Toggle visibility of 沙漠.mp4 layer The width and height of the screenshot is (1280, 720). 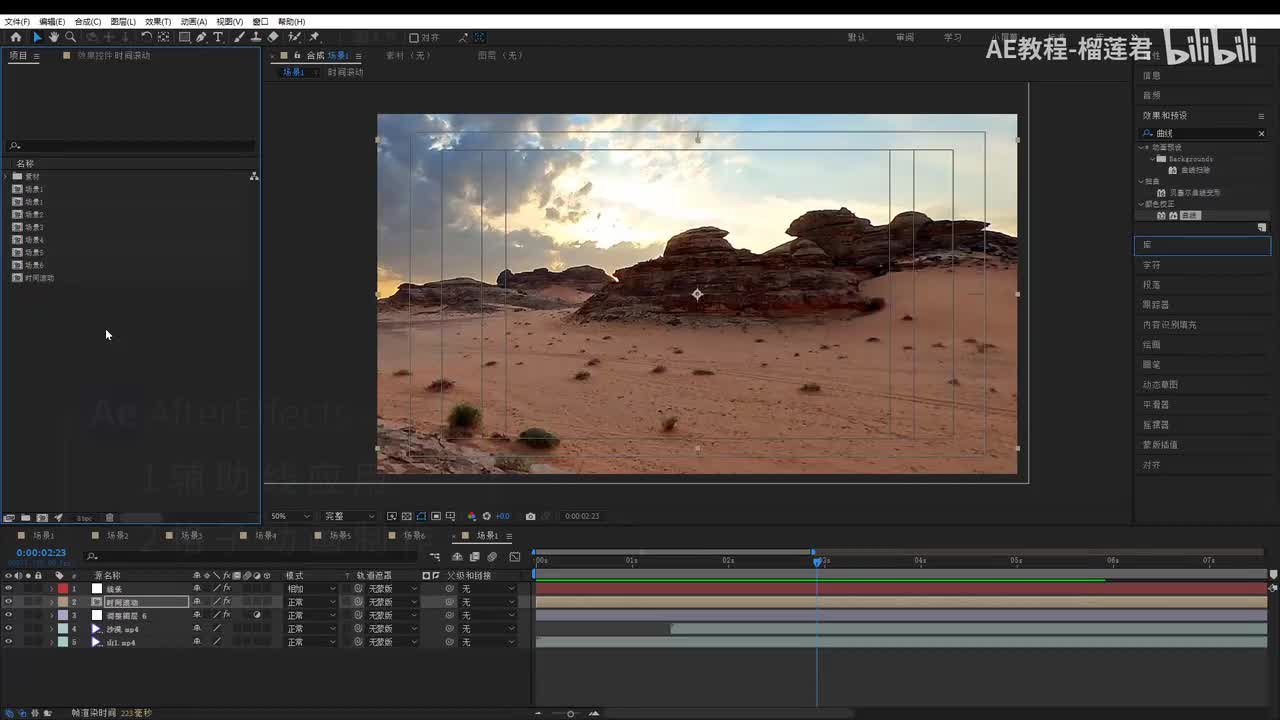(8, 629)
